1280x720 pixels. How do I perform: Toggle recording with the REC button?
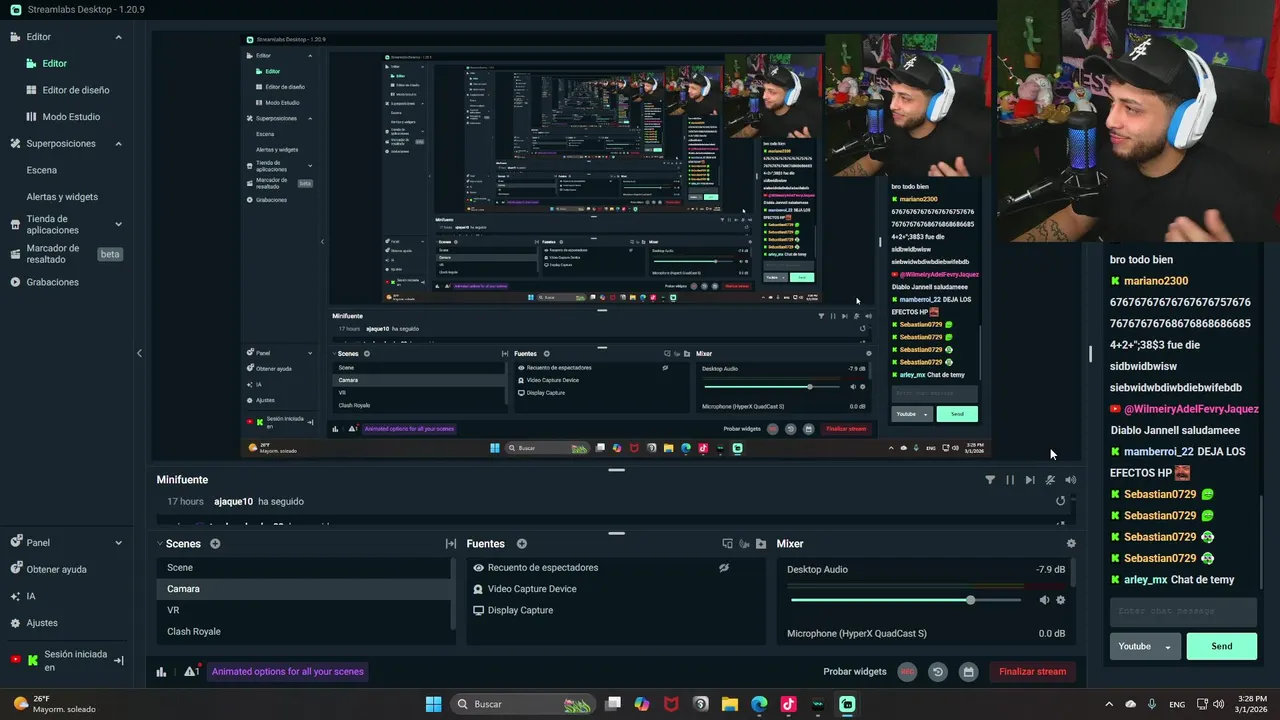(x=907, y=672)
